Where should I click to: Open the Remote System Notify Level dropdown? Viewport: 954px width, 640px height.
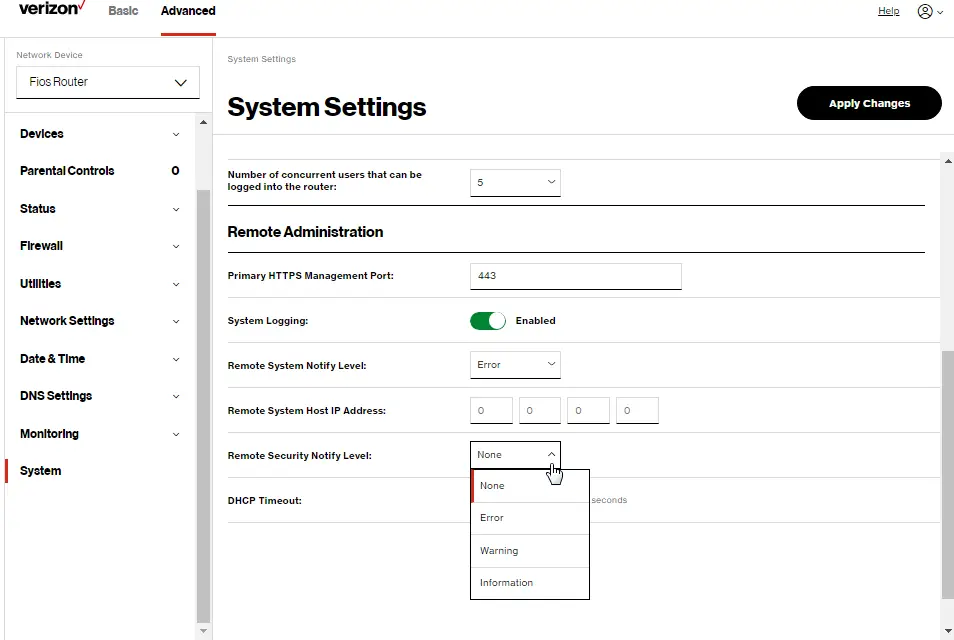tap(515, 364)
